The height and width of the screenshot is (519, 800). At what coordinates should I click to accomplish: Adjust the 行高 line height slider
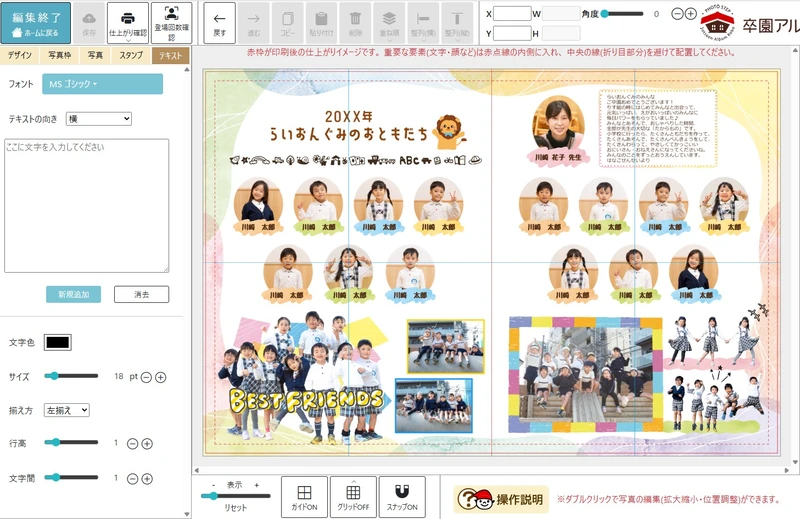coord(71,442)
